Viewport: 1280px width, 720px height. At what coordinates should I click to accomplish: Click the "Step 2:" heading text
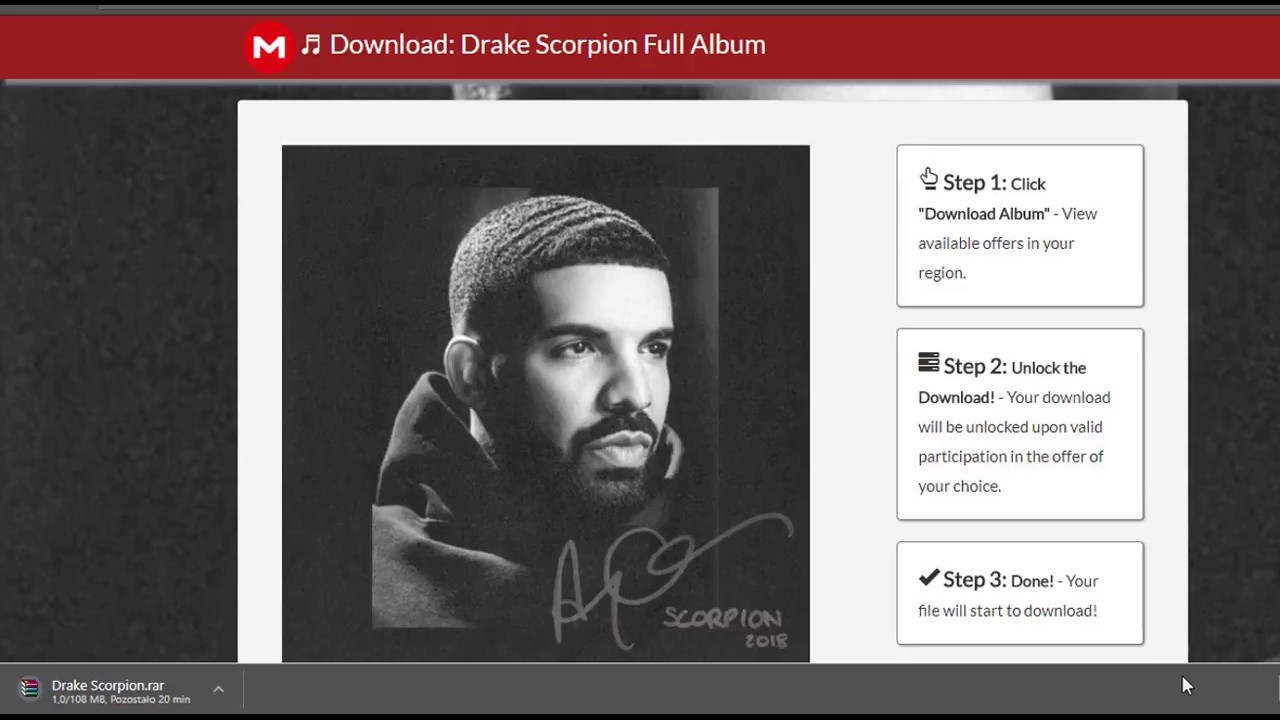[975, 366]
